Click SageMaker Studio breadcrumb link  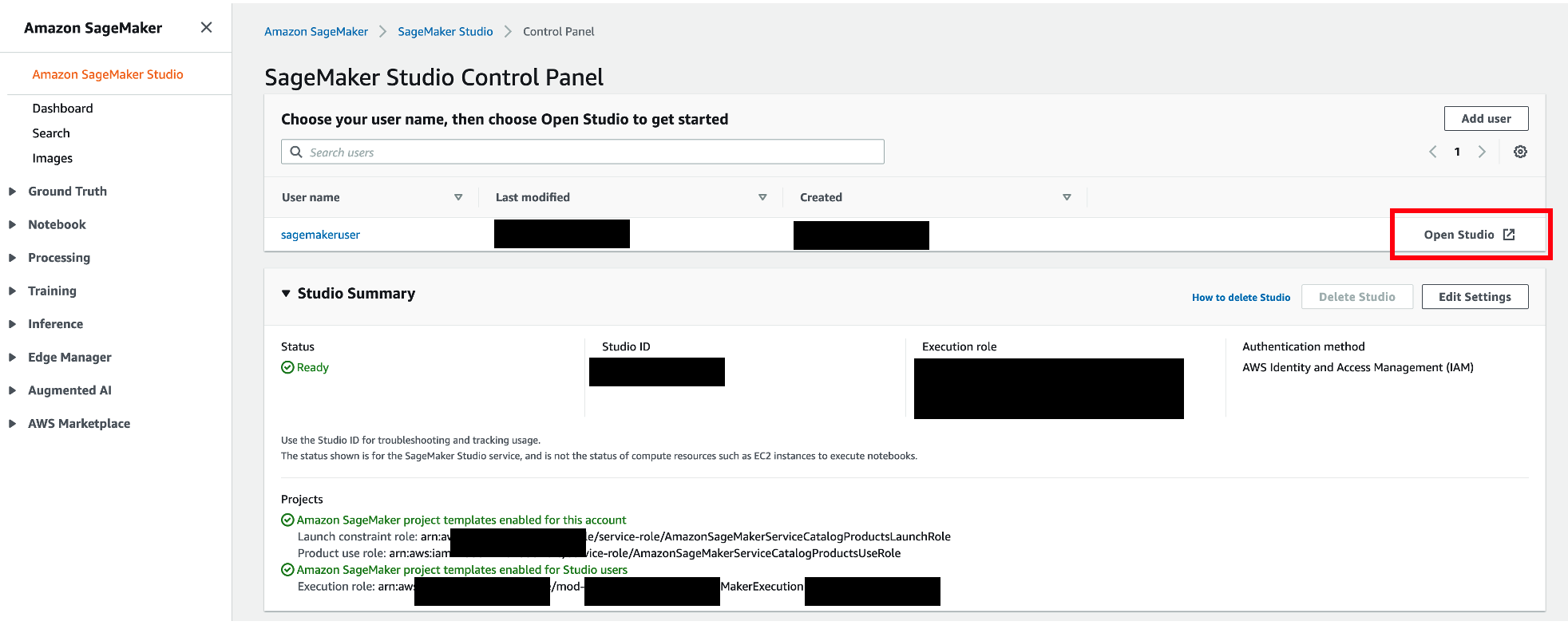tap(445, 32)
